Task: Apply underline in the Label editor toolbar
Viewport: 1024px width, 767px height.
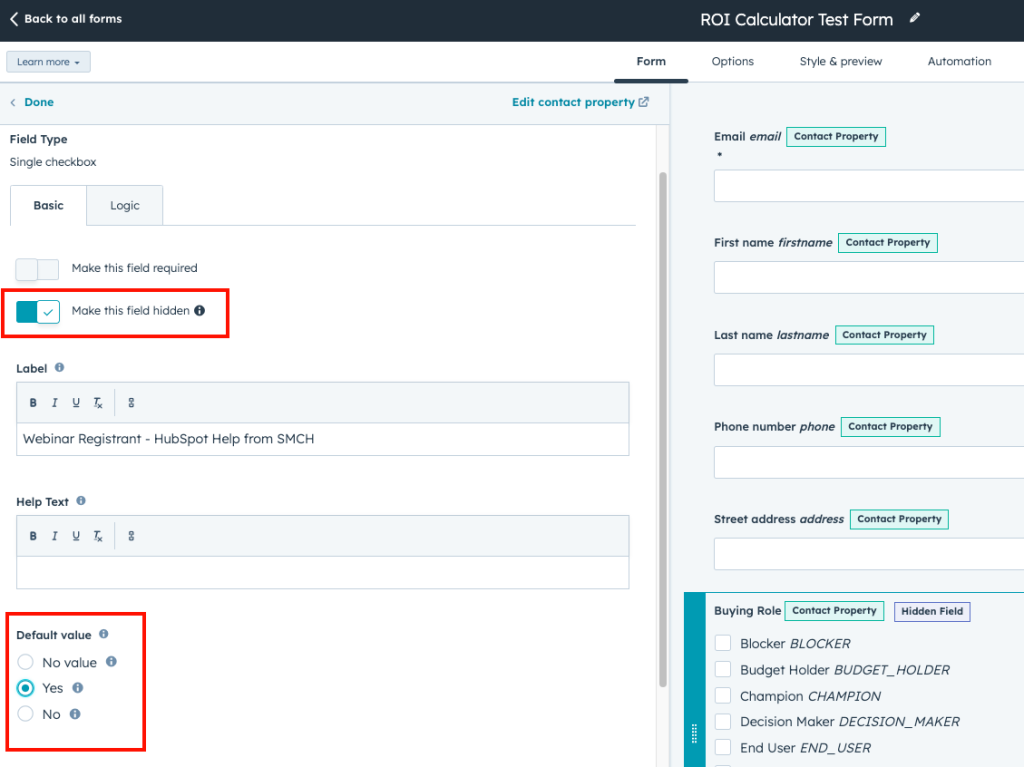Action: [x=76, y=402]
